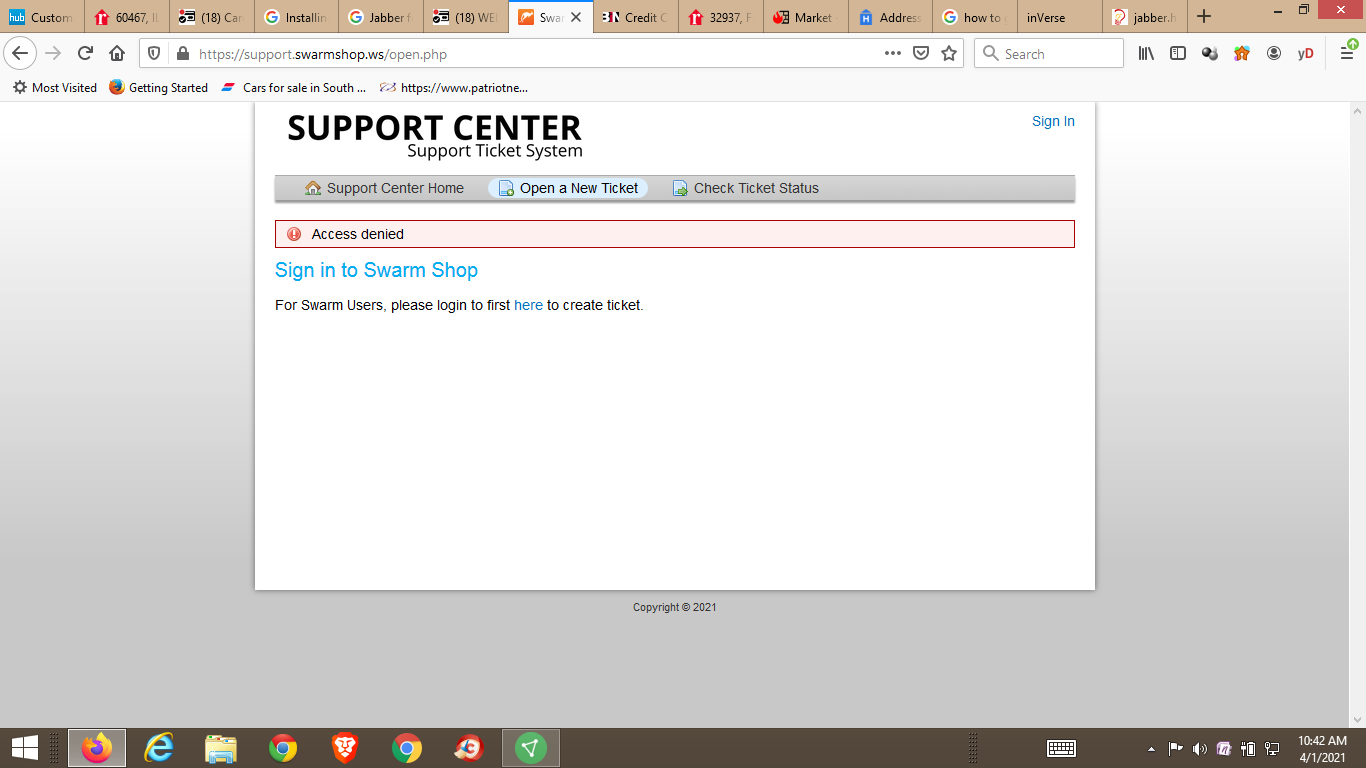
Task: Open the Firefox account profile icon
Action: [1274, 54]
